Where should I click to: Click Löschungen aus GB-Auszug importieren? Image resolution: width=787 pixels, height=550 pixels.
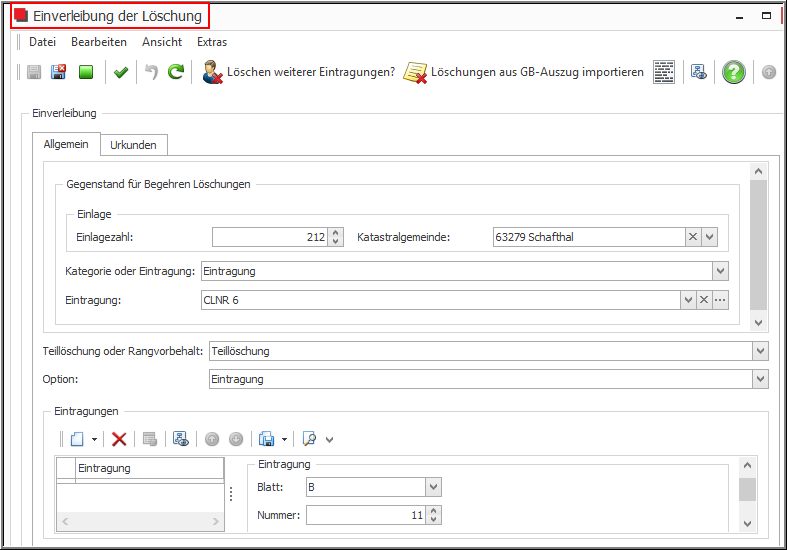tap(523, 72)
